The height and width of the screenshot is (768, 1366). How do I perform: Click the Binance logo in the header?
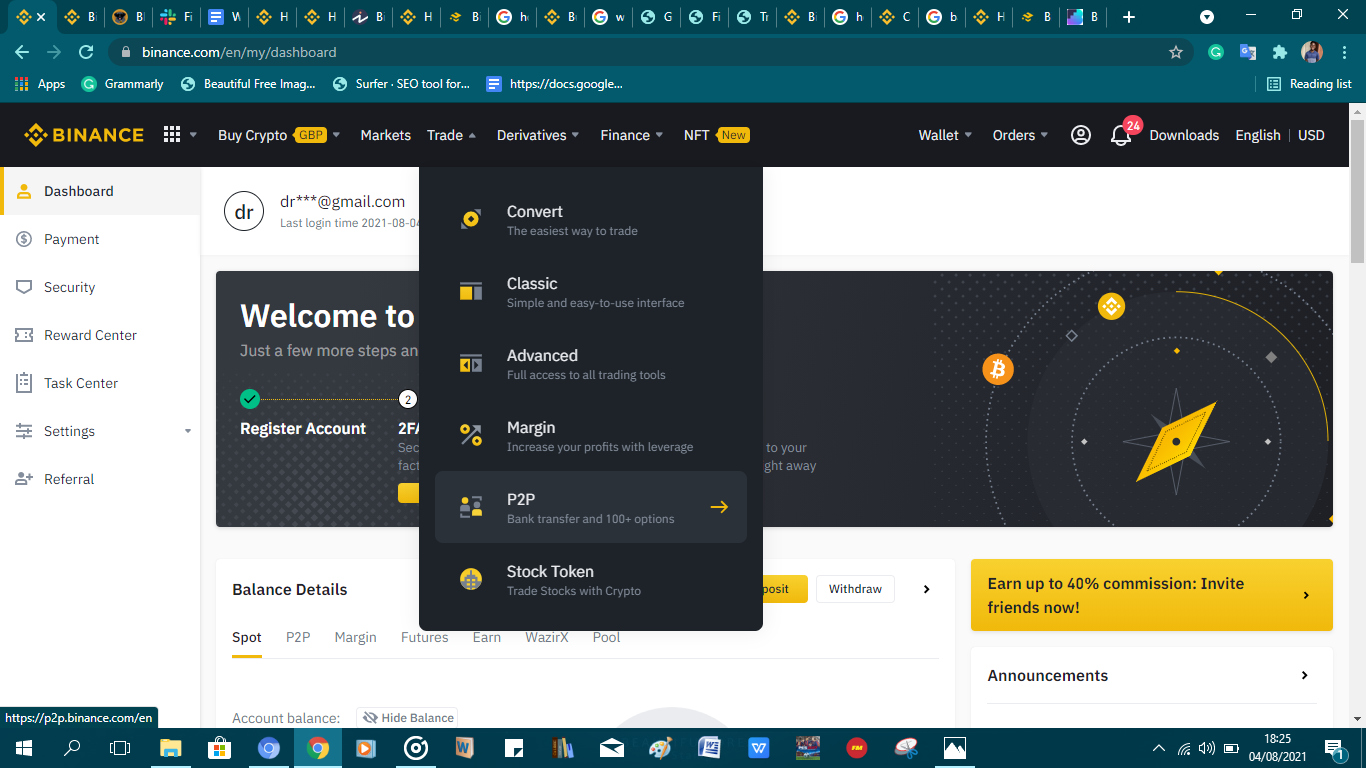84,135
